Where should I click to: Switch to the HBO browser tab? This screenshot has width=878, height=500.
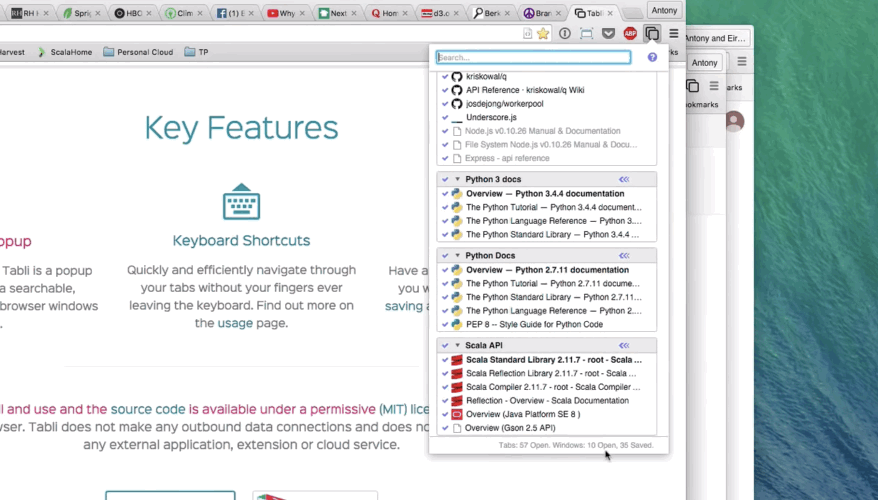point(133,13)
